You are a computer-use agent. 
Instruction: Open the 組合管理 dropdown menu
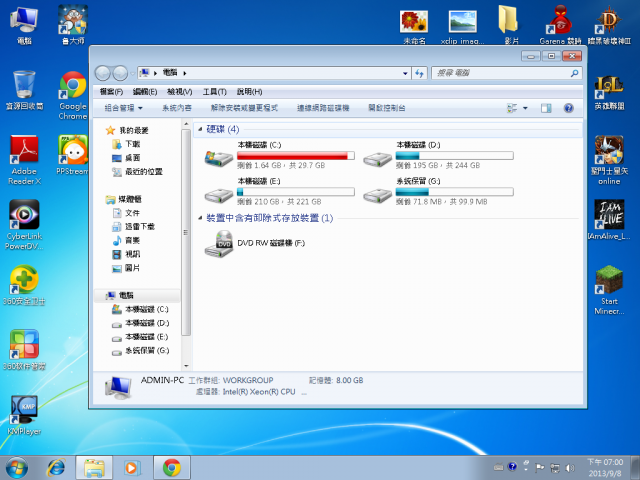(123, 108)
